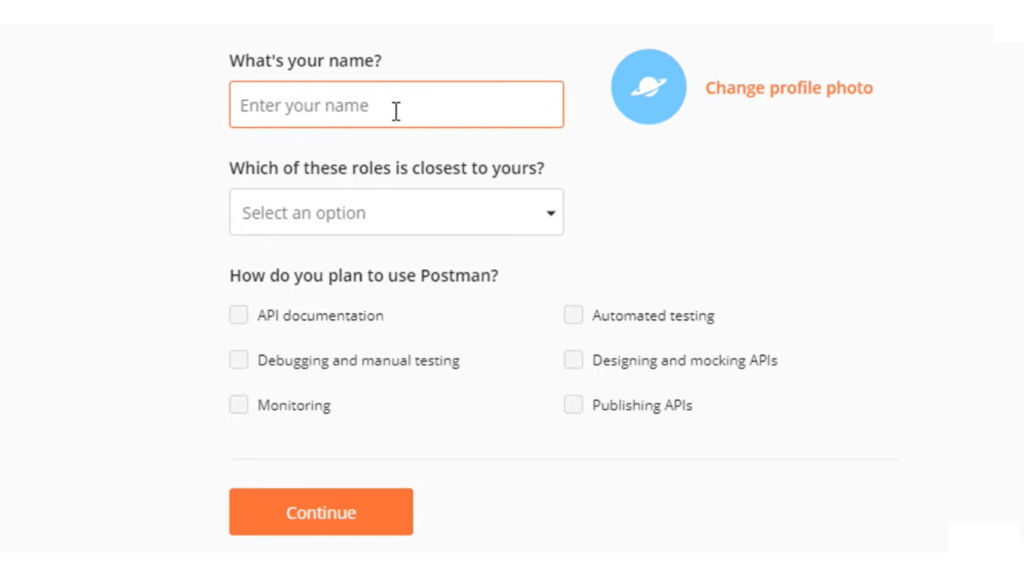Image resolution: width=1024 pixels, height=576 pixels.
Task: Check the Publishing APIs checkbox
Action: click(573, 405)
